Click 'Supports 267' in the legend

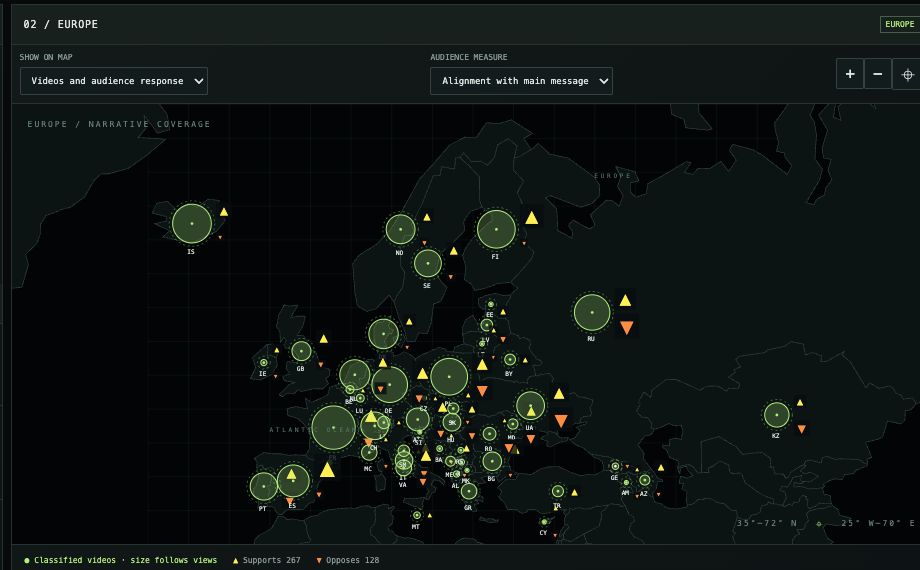pyautogui.click(x=266, y=560)
